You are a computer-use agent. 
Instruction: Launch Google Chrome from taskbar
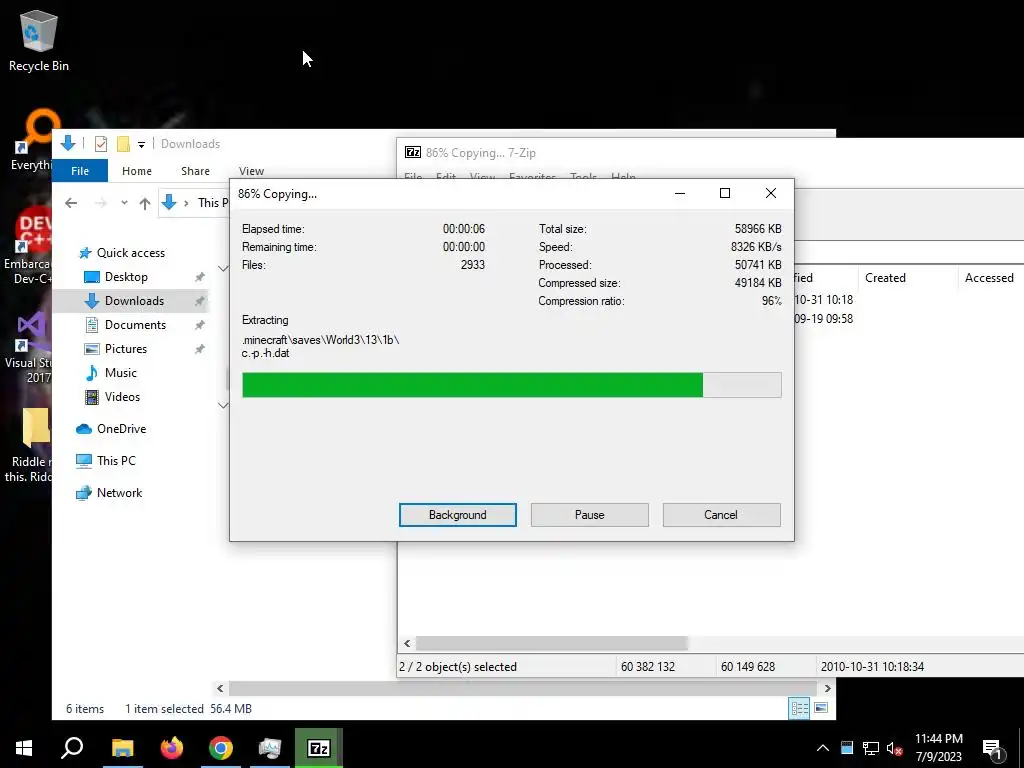pos(221,748)
